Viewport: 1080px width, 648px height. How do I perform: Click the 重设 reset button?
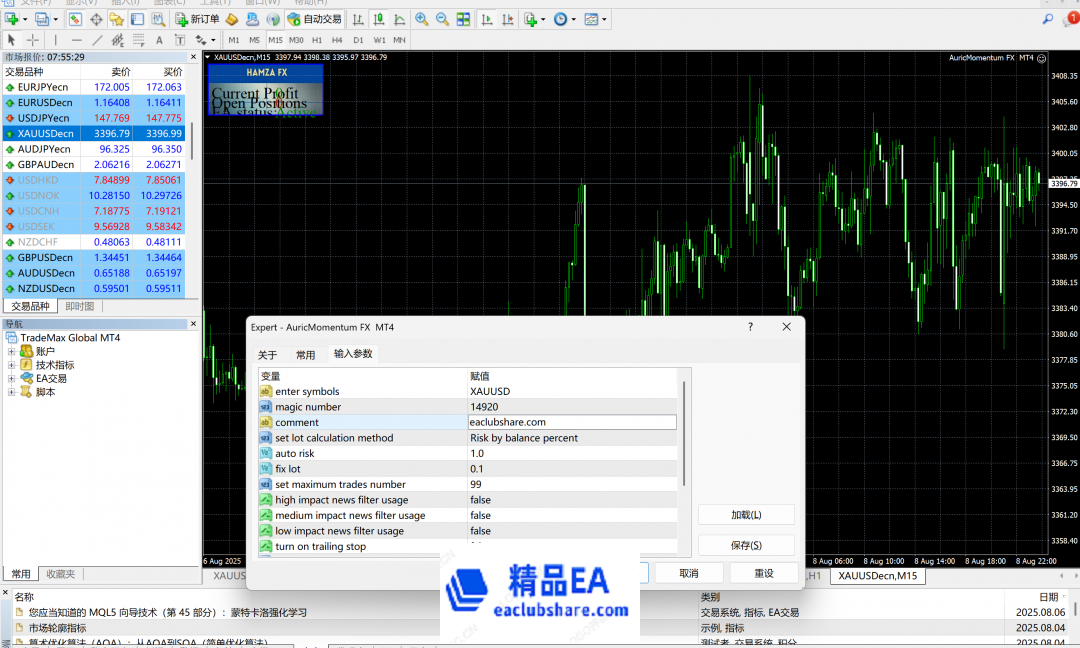[x=764, y=573]
